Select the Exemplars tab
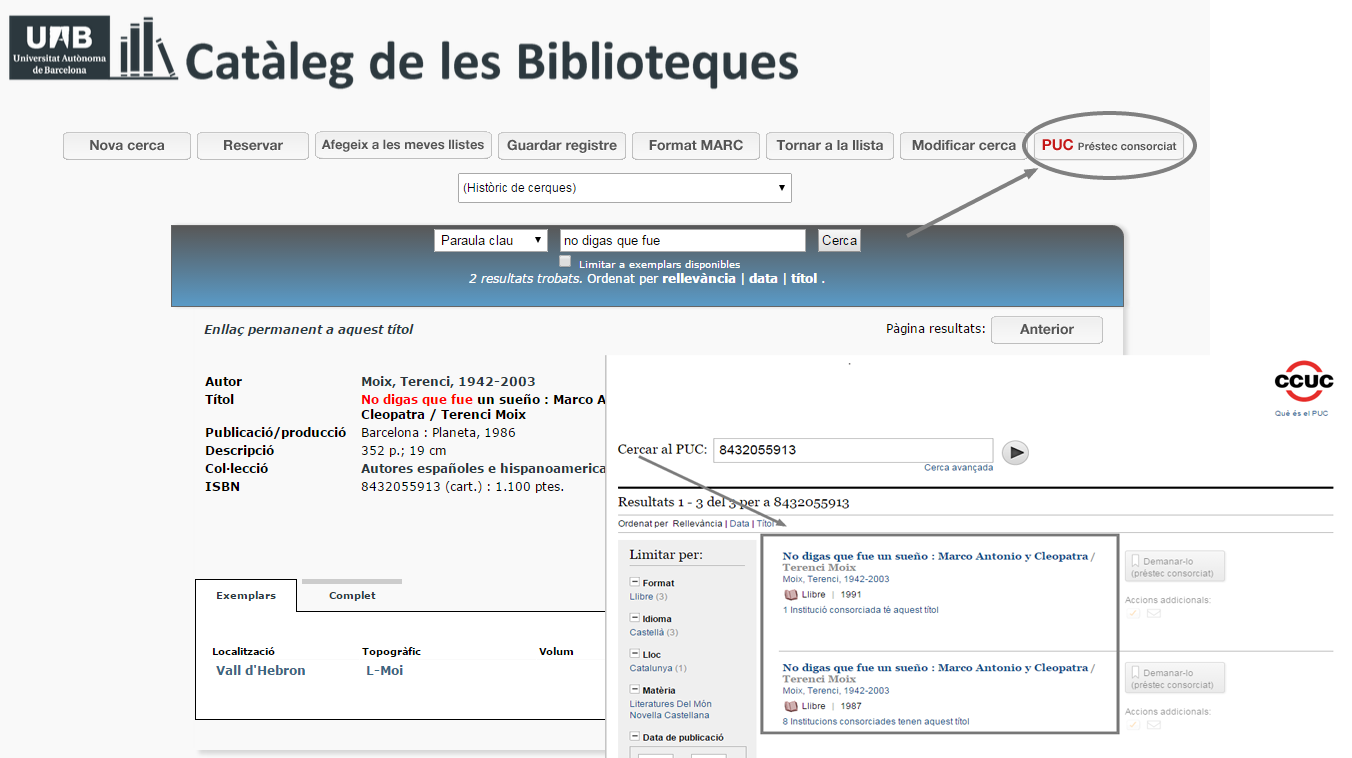 (246, 595)
